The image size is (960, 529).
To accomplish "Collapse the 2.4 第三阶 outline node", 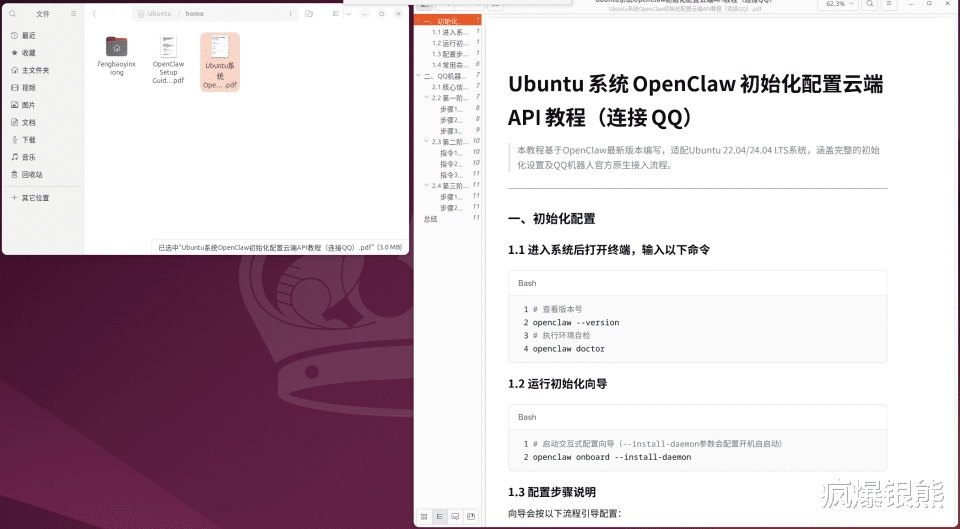I will (427, 186).
